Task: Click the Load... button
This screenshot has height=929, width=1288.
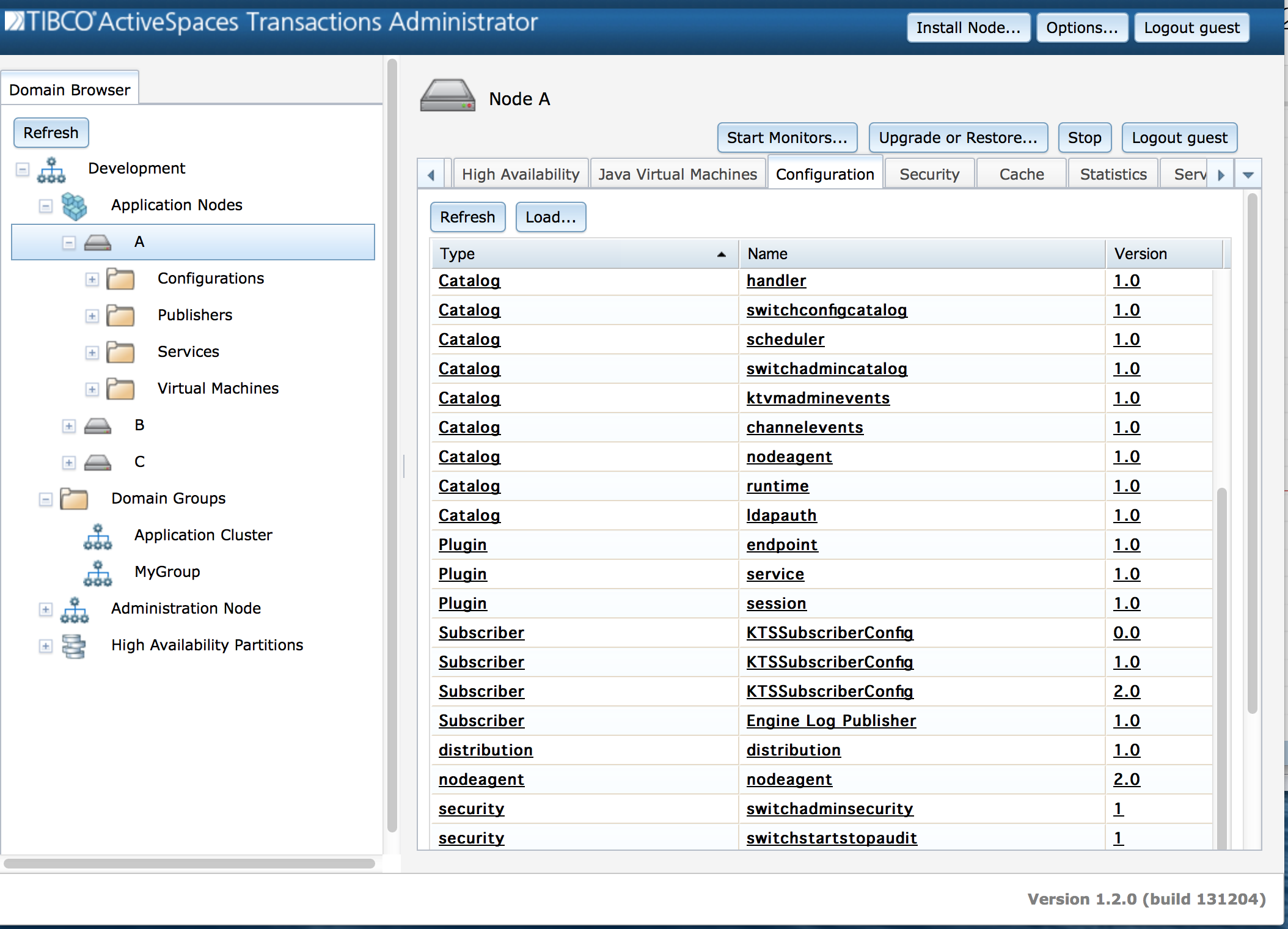Action: [551, 218]
